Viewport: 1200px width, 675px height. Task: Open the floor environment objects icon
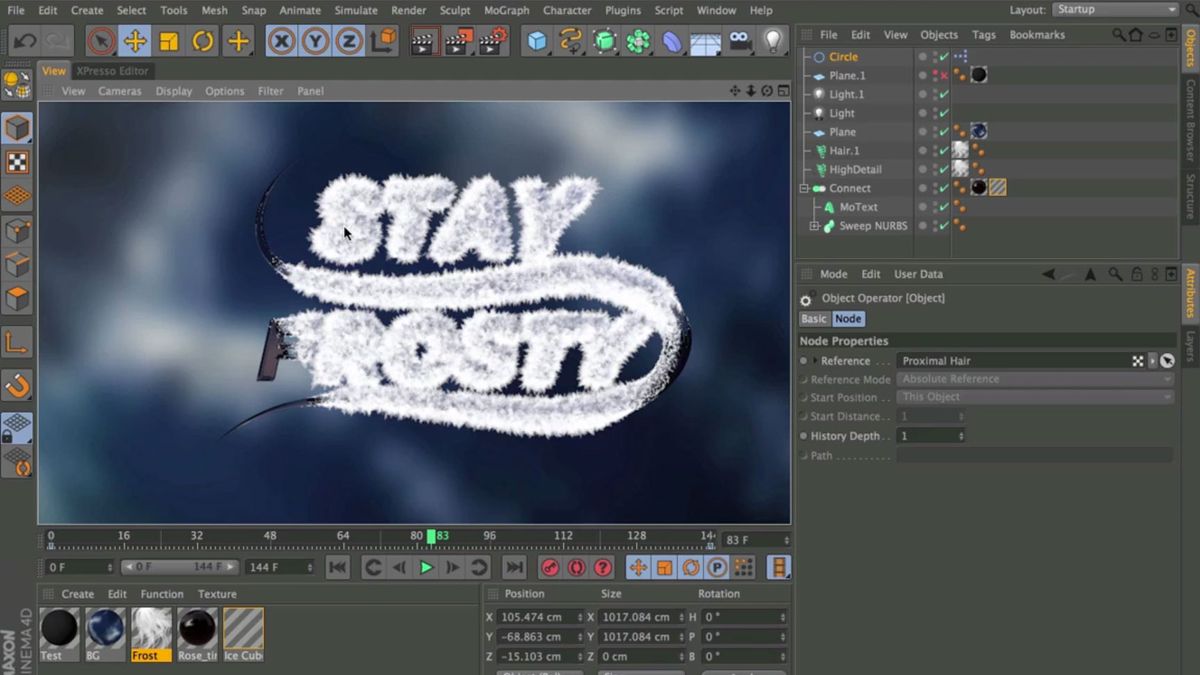(706, 41)
